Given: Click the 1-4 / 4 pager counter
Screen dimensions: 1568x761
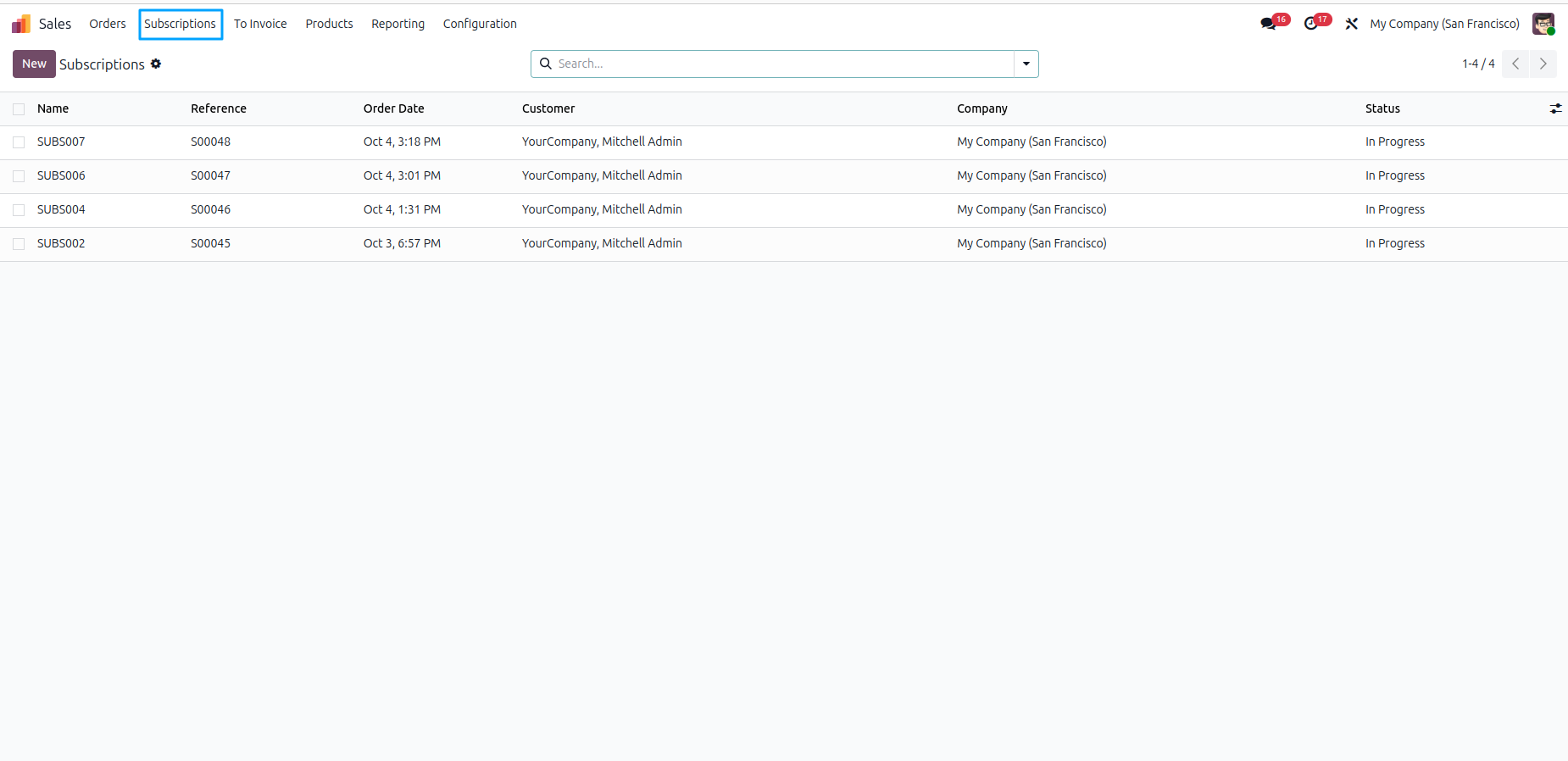Looking at the screenshot, I should click(x=1478, y=64).
